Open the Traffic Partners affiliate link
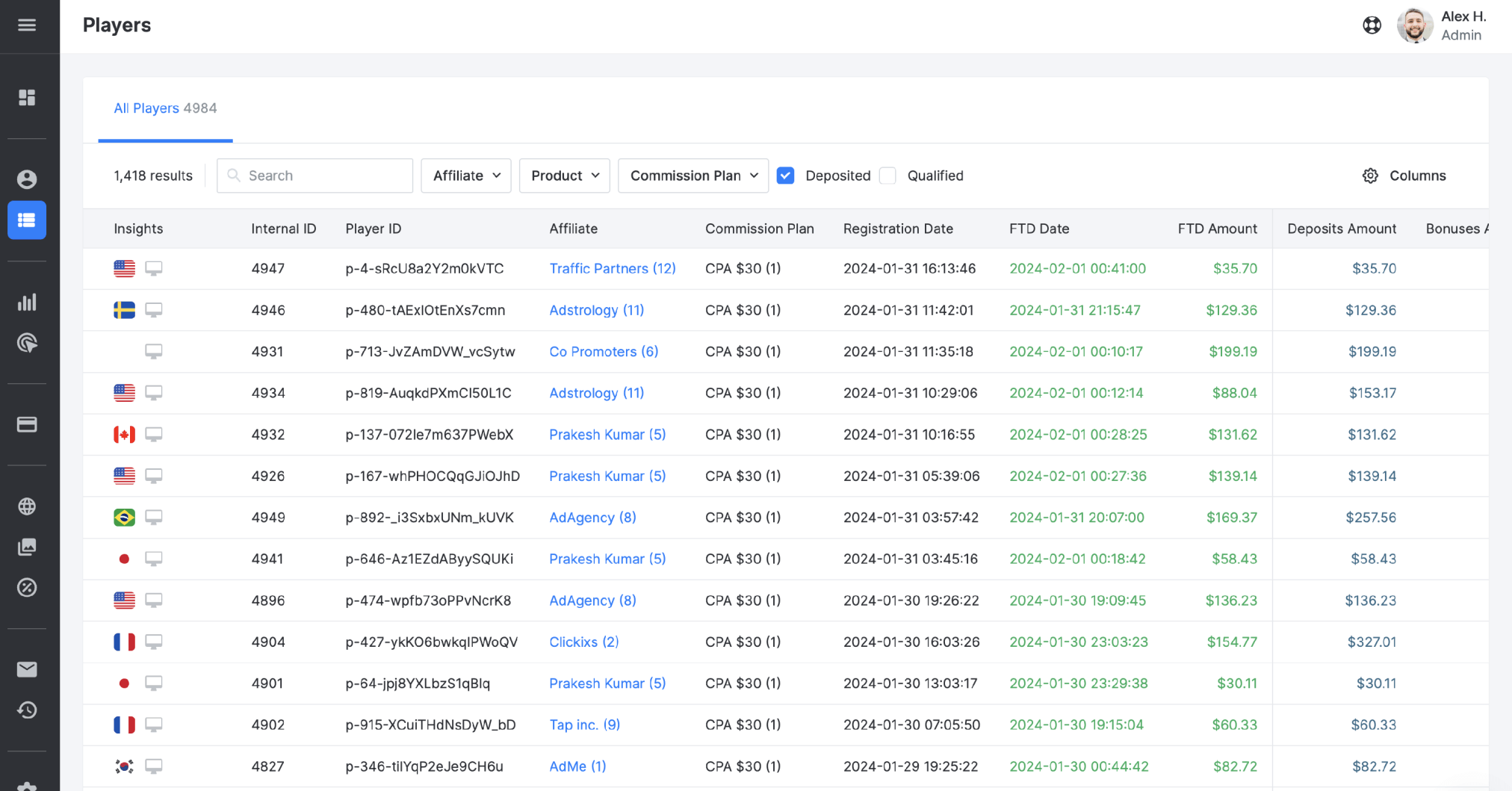 click(x=612, y=268)
